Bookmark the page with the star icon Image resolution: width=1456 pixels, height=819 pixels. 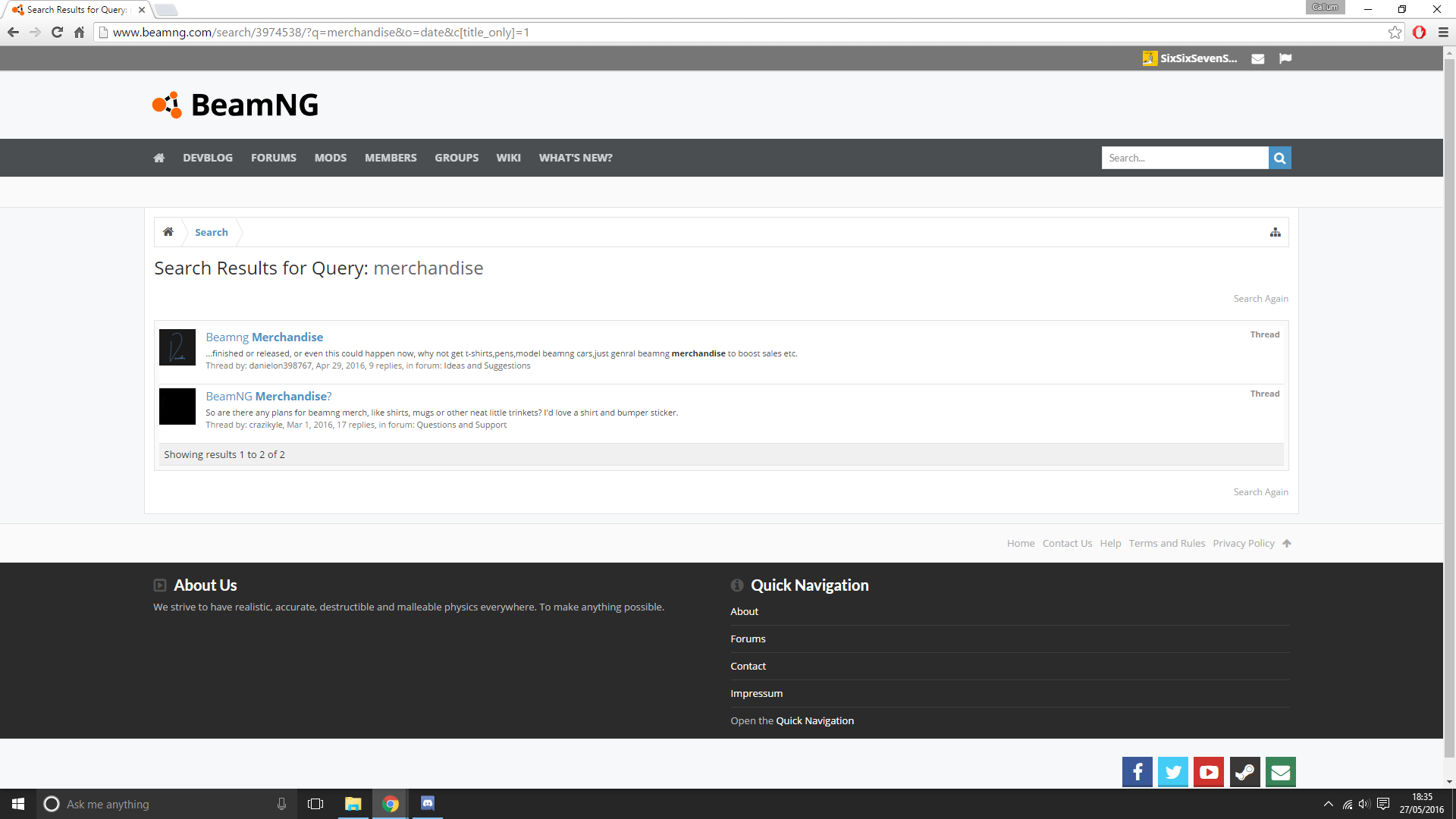click(1395, 32)
